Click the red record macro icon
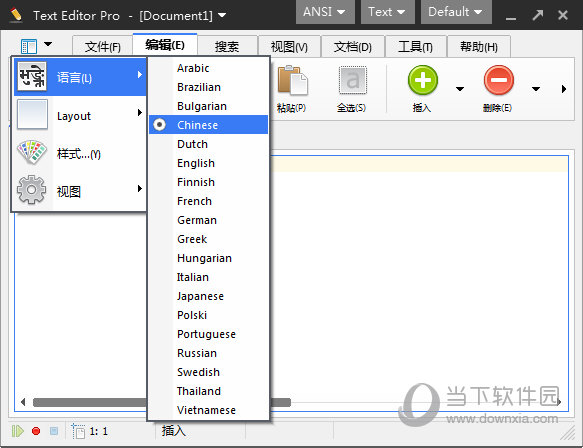The width and height of the screenshot is (583, 448). (x=36, y=431)
